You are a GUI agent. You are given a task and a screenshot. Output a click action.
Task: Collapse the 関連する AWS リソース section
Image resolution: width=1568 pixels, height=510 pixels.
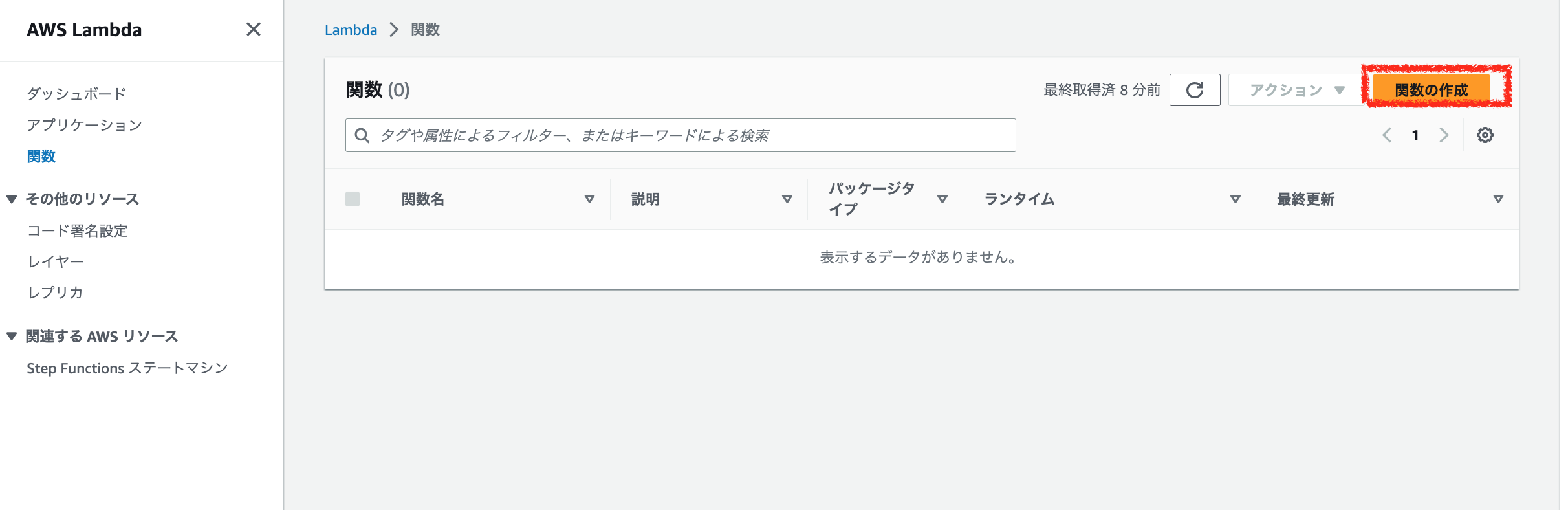[11, 336]
